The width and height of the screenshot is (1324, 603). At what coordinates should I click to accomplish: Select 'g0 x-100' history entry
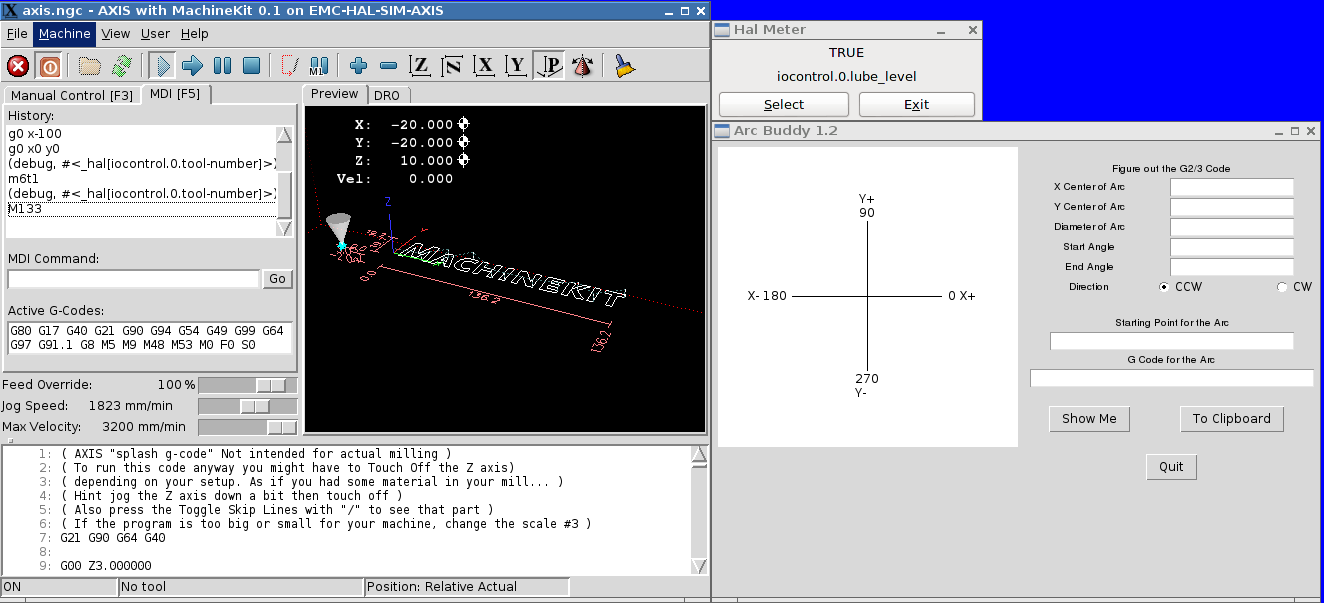click(142, 133)
